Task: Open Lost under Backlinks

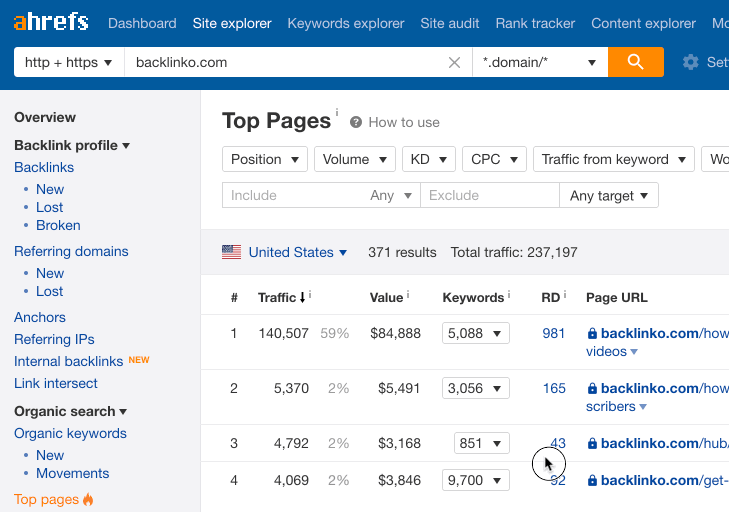Action: tap(49, 207)
